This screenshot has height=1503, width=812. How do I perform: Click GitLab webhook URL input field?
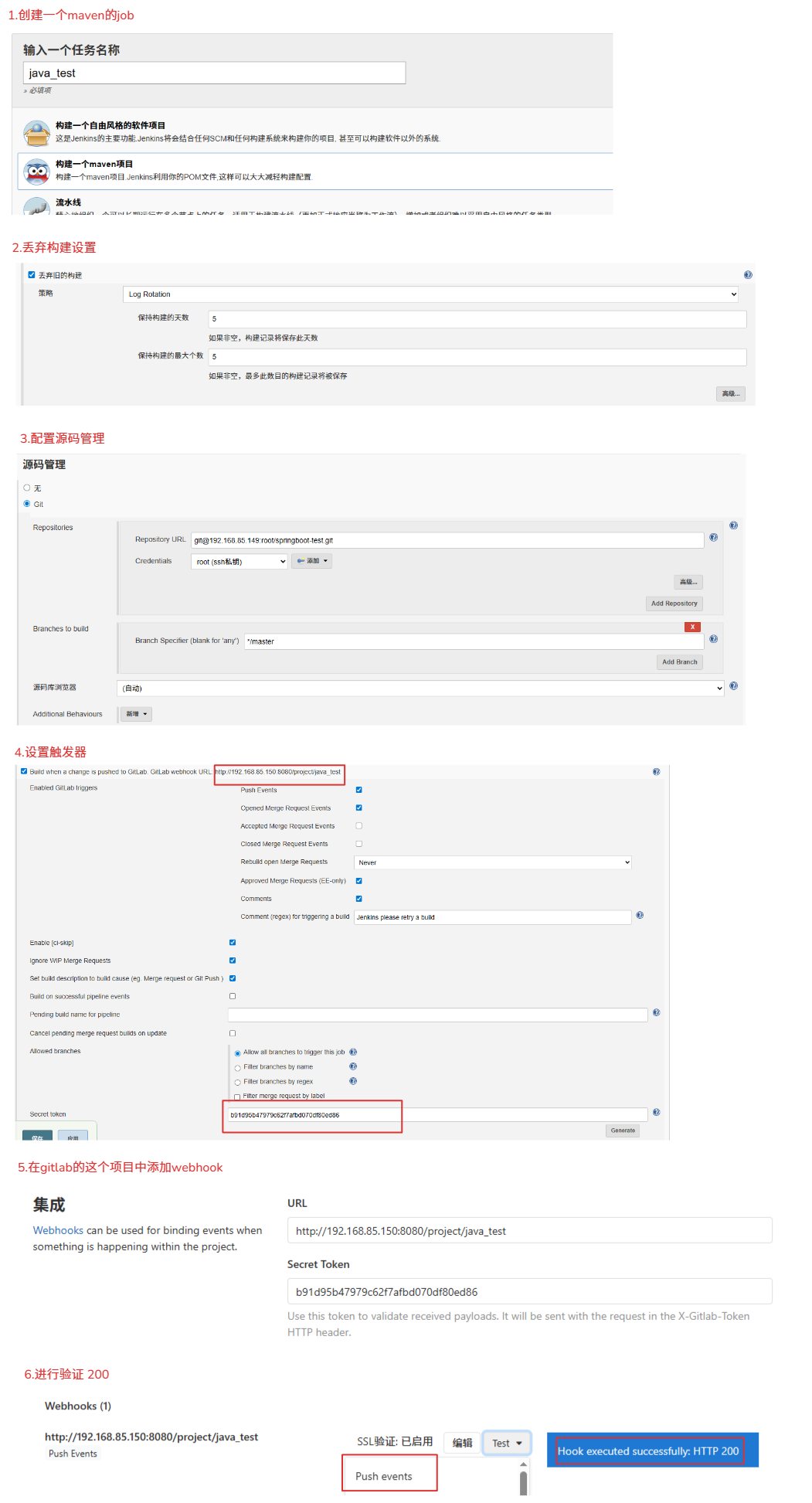point(529,1230)
